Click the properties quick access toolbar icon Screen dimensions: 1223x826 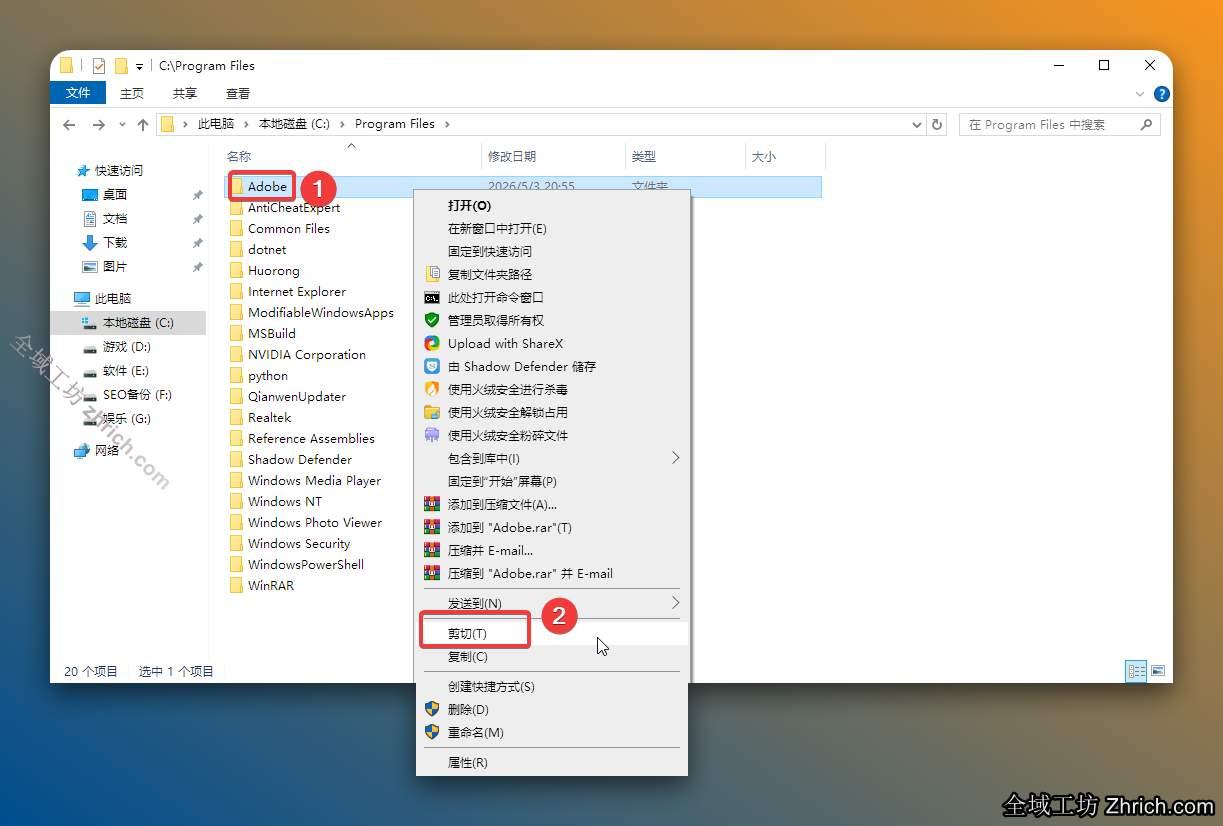[x=98, y=66]
